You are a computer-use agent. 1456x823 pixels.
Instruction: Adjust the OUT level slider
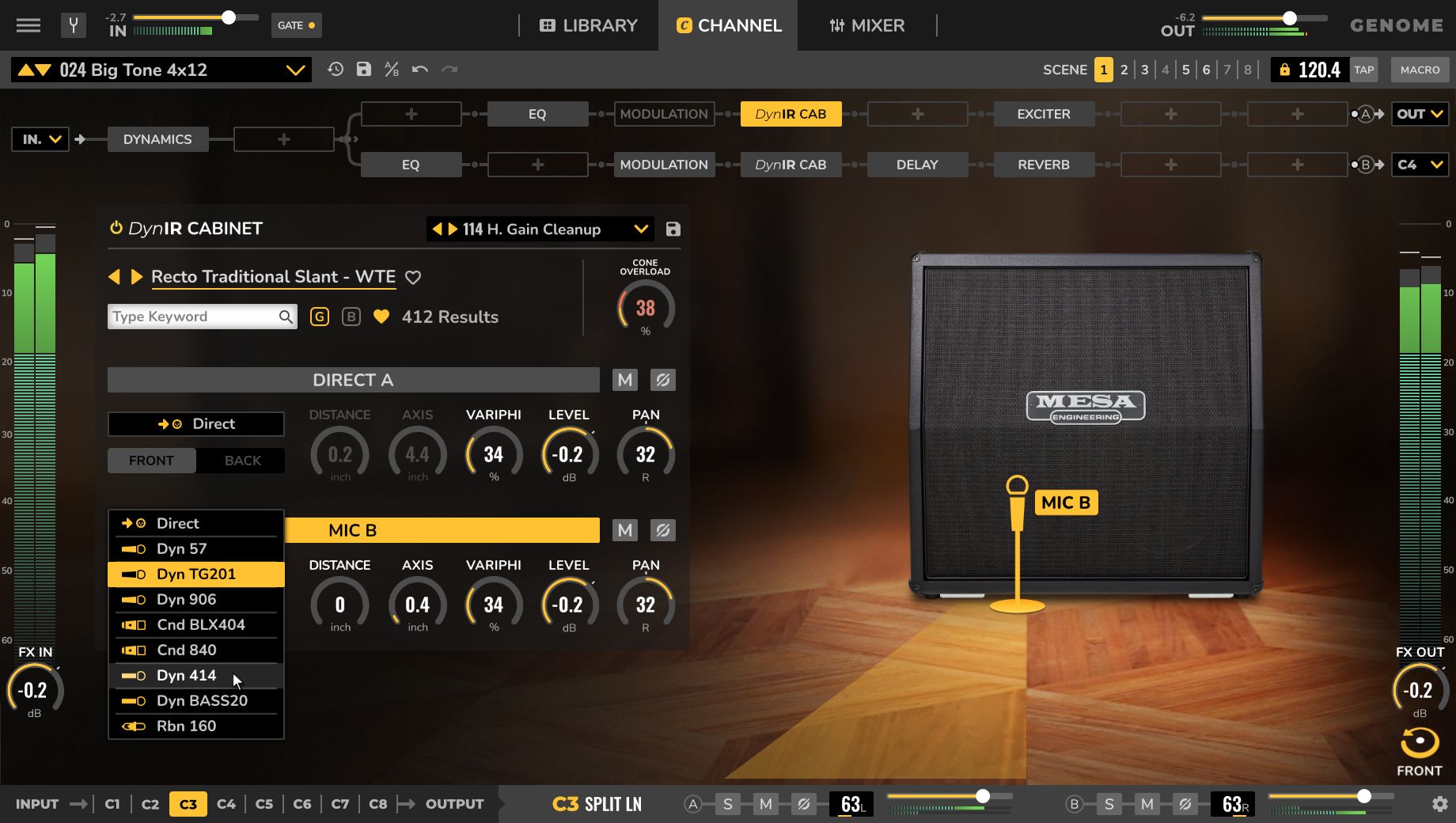click(x=1290, y=16)
